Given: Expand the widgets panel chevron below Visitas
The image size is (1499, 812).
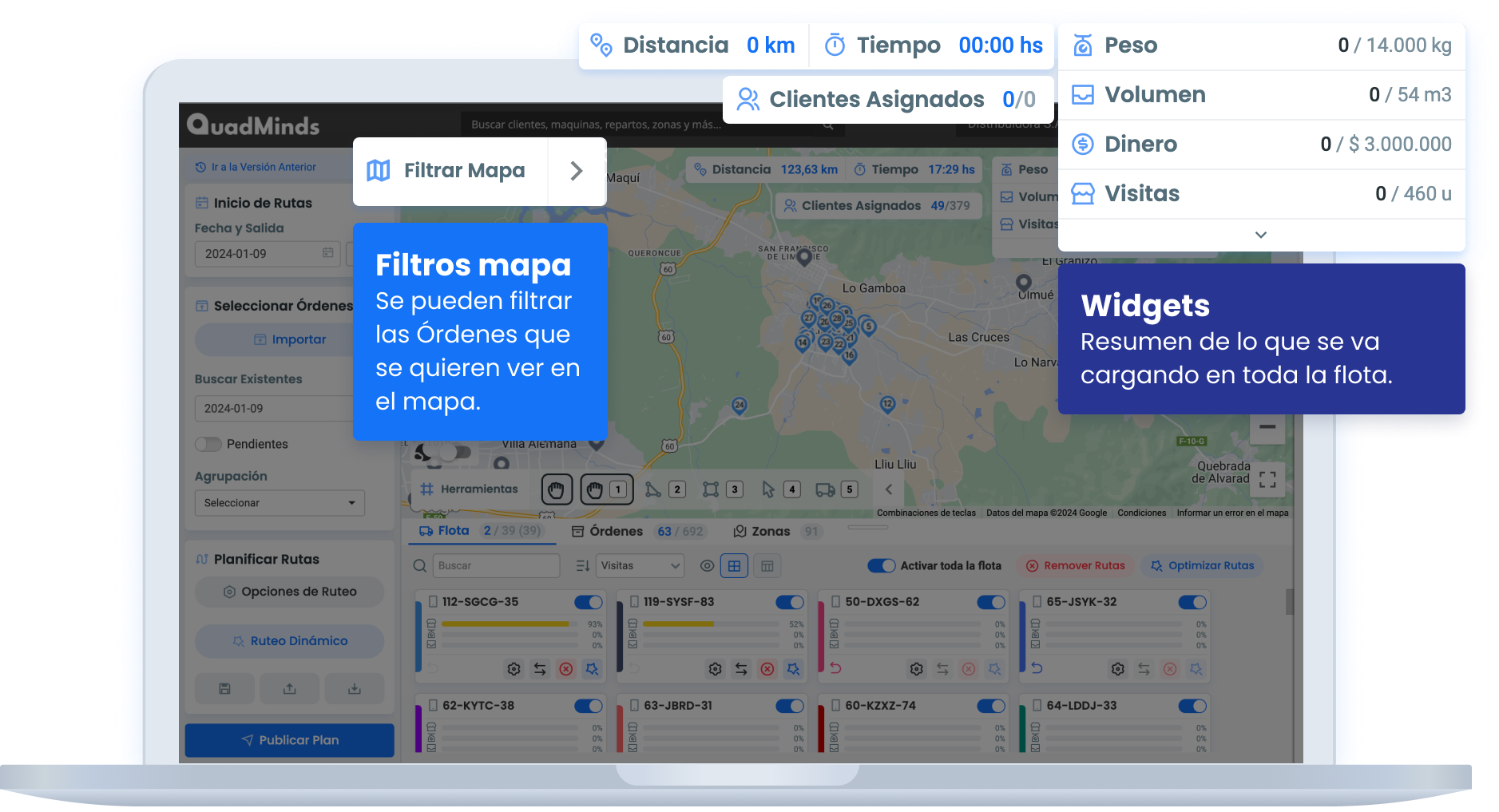Looking at the screenshot, I should pyautogui.click(x=1260, y=235).
